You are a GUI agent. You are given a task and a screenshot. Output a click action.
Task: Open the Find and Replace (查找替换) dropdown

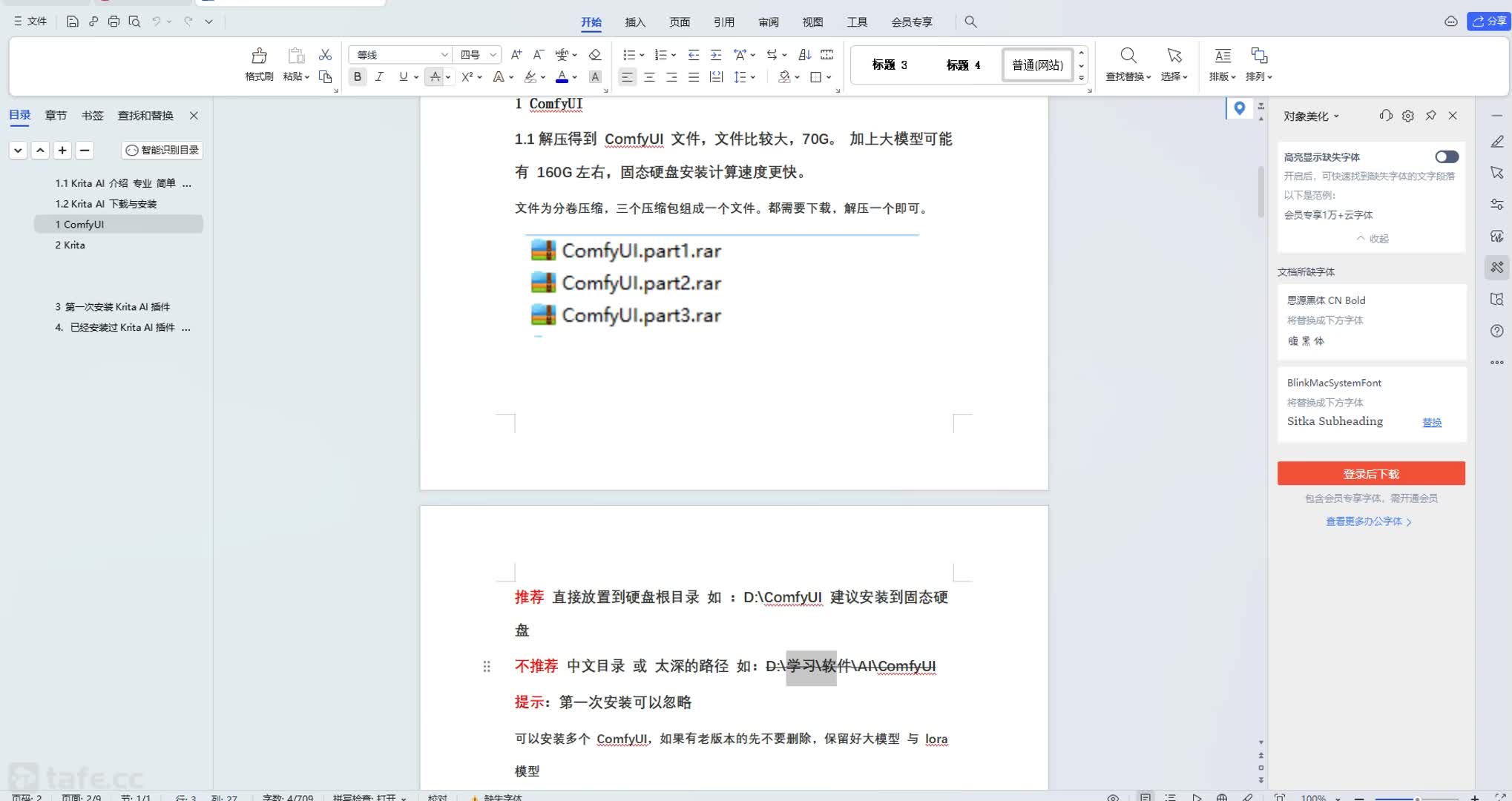tap(1128, 76)
